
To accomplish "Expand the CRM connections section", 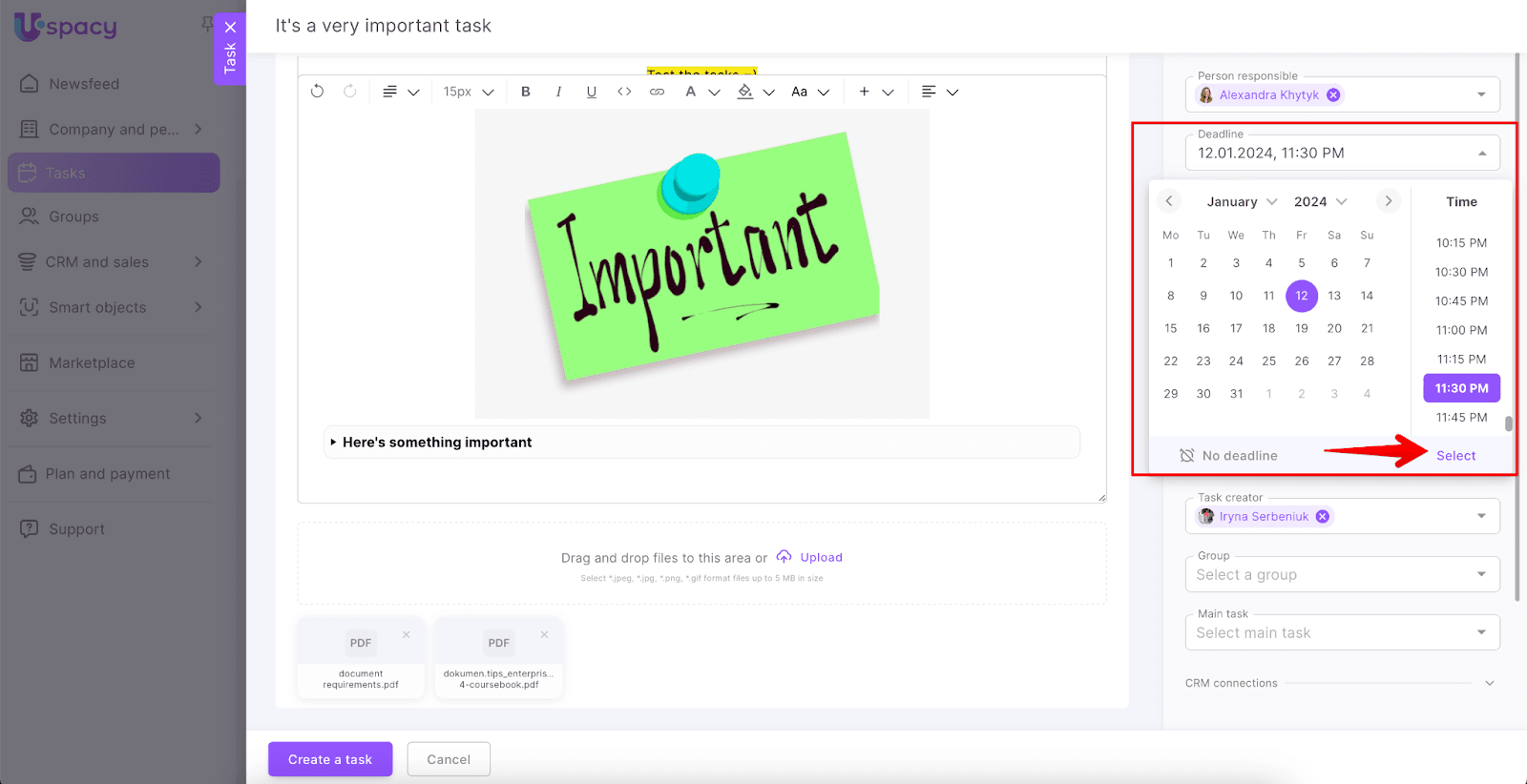I will coord(1489,683).
